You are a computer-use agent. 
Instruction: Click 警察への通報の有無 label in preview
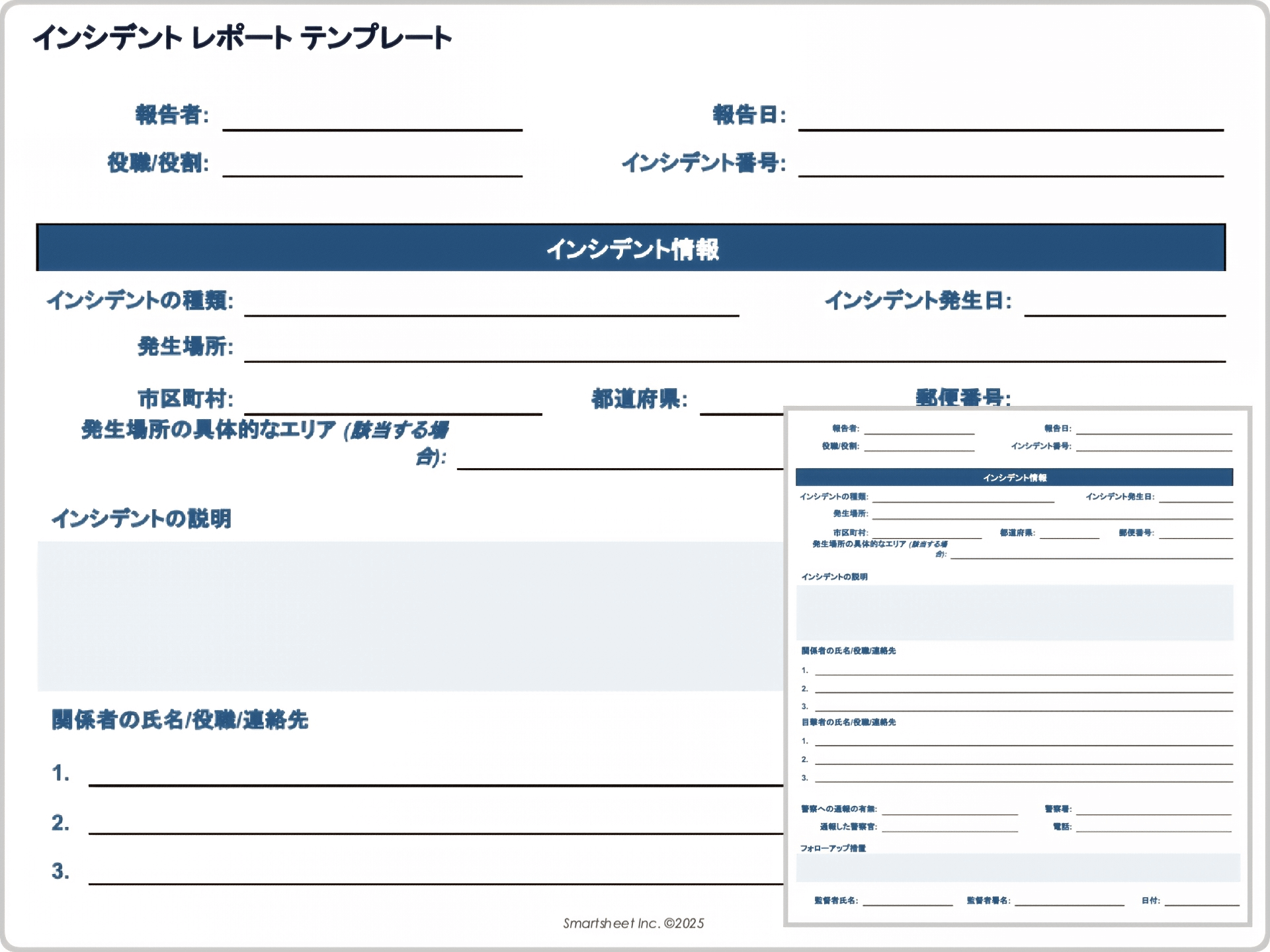point(839,809)
